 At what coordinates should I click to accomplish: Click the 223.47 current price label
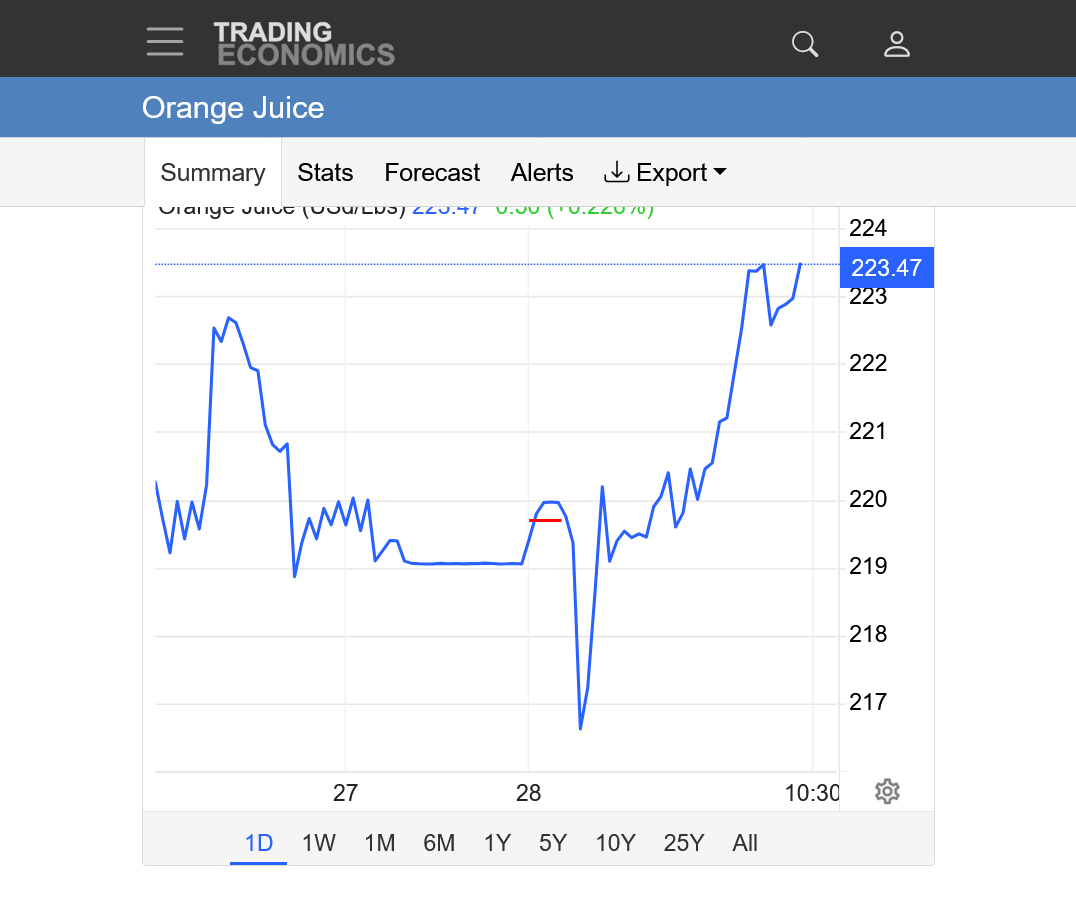886,268
